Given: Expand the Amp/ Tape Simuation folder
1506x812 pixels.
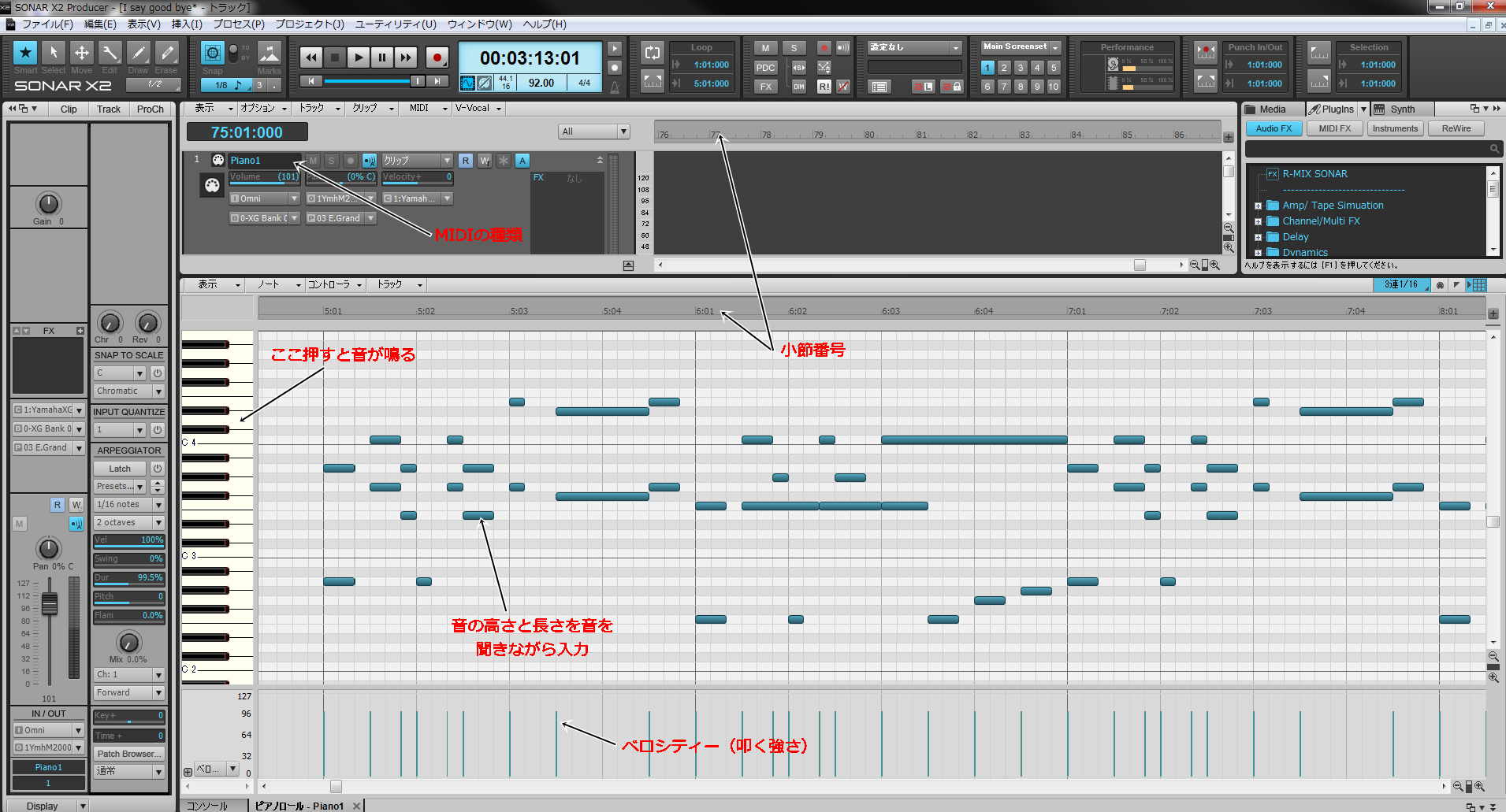Looking at the screenshot, I should click(x=1259, y=206).
